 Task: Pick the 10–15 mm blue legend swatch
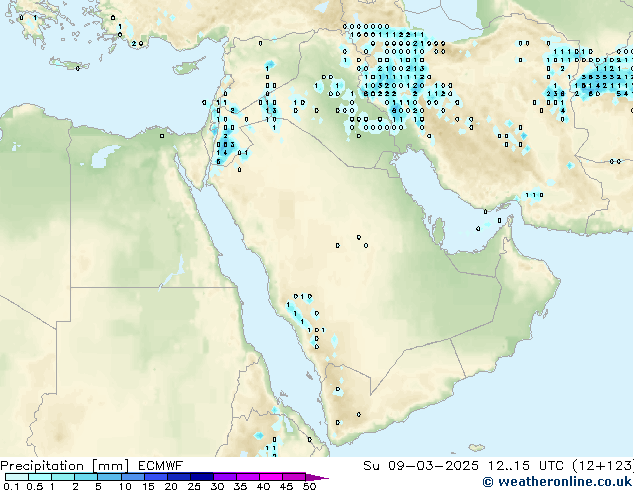click(132, 477)
